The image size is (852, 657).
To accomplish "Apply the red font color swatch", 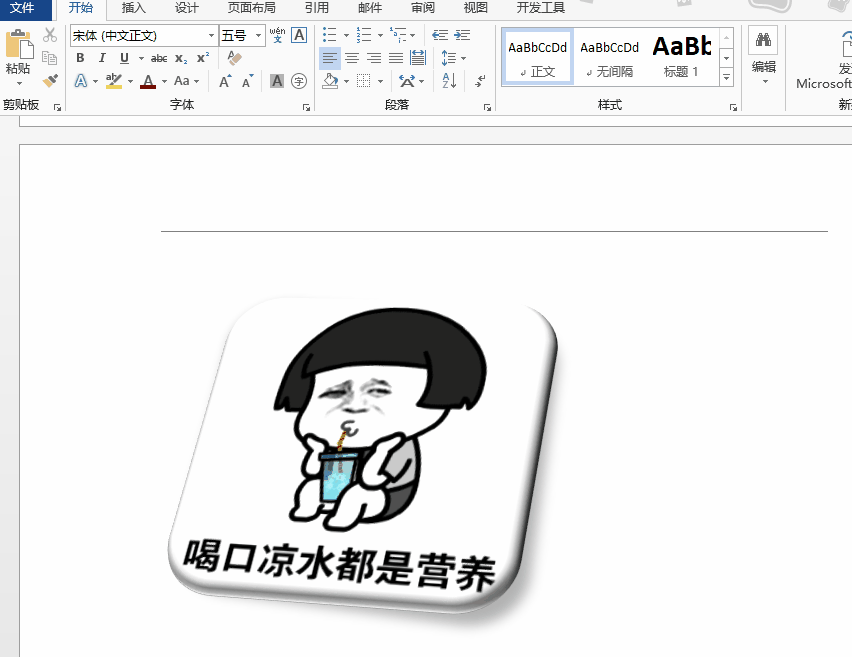I will [148, 82].
